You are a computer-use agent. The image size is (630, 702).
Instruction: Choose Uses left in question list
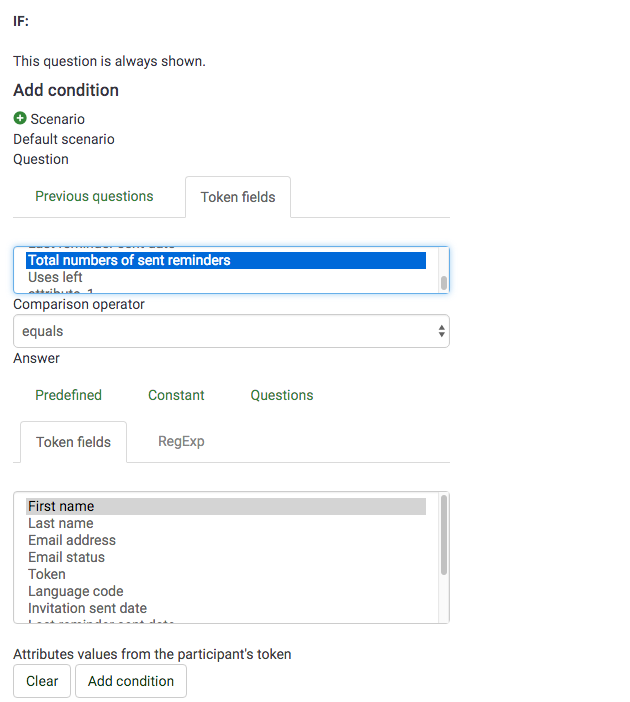[x=56, y=277]
